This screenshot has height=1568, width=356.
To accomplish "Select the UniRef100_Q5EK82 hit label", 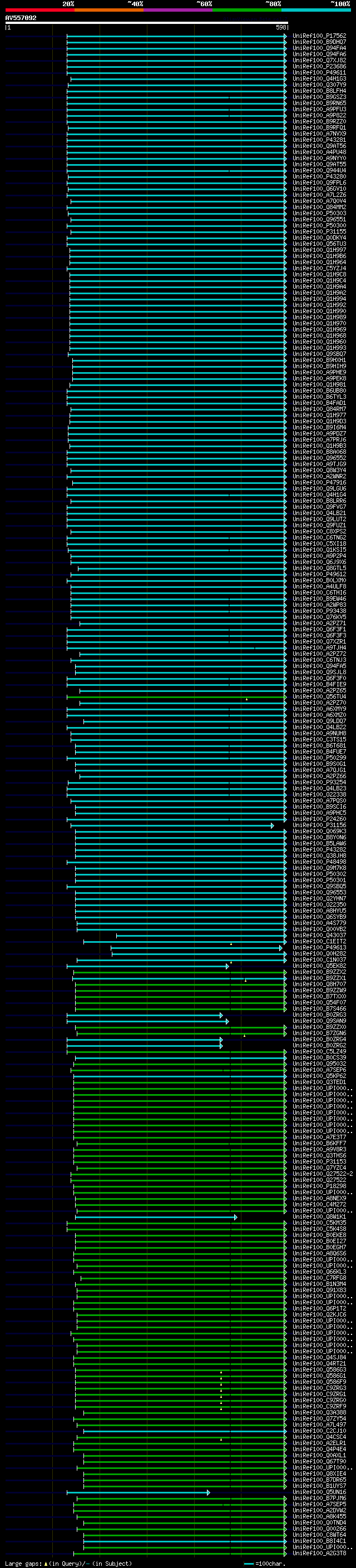I will tap(319, 966).
